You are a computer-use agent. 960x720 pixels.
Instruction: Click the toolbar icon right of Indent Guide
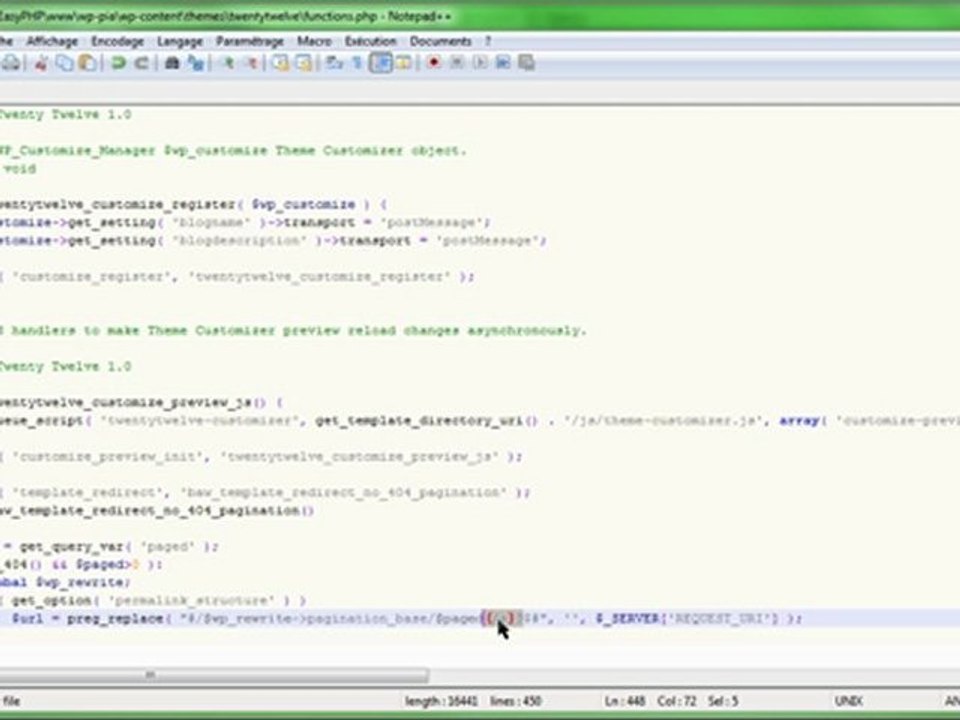[x=403, y=62]
